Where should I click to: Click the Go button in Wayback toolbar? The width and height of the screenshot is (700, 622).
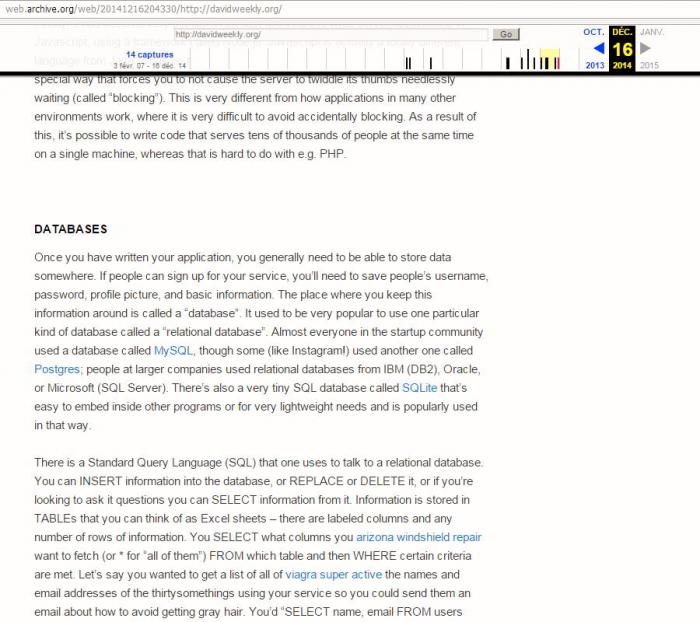click(x=506, y=34)
